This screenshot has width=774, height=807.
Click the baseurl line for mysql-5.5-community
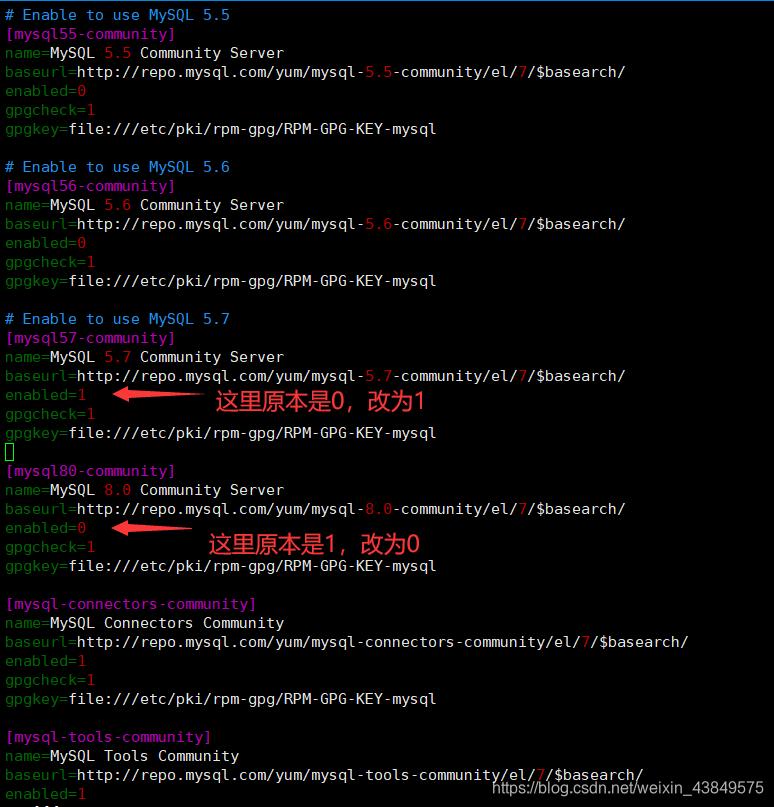[315, 72]
